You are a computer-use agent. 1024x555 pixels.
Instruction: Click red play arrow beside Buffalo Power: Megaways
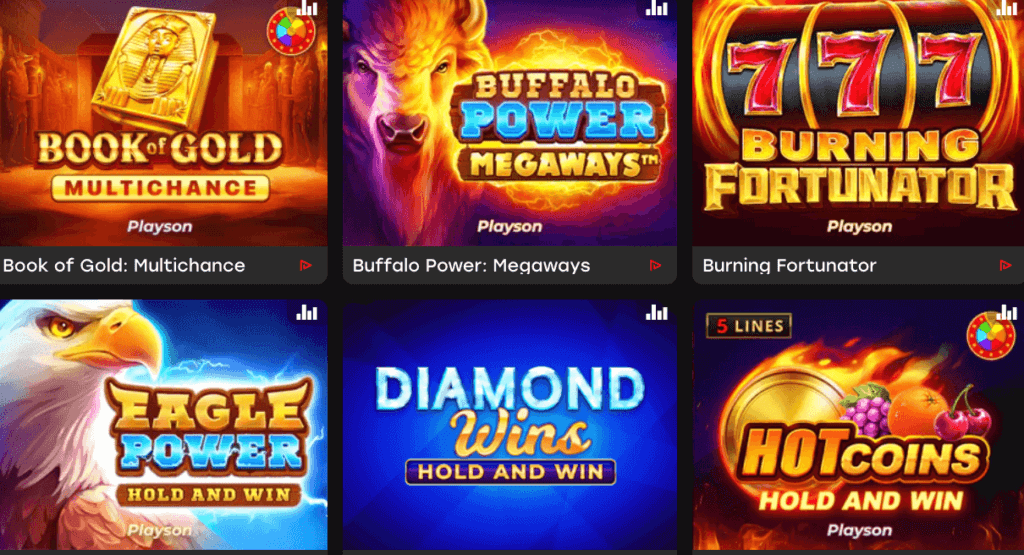click(656, 265)
